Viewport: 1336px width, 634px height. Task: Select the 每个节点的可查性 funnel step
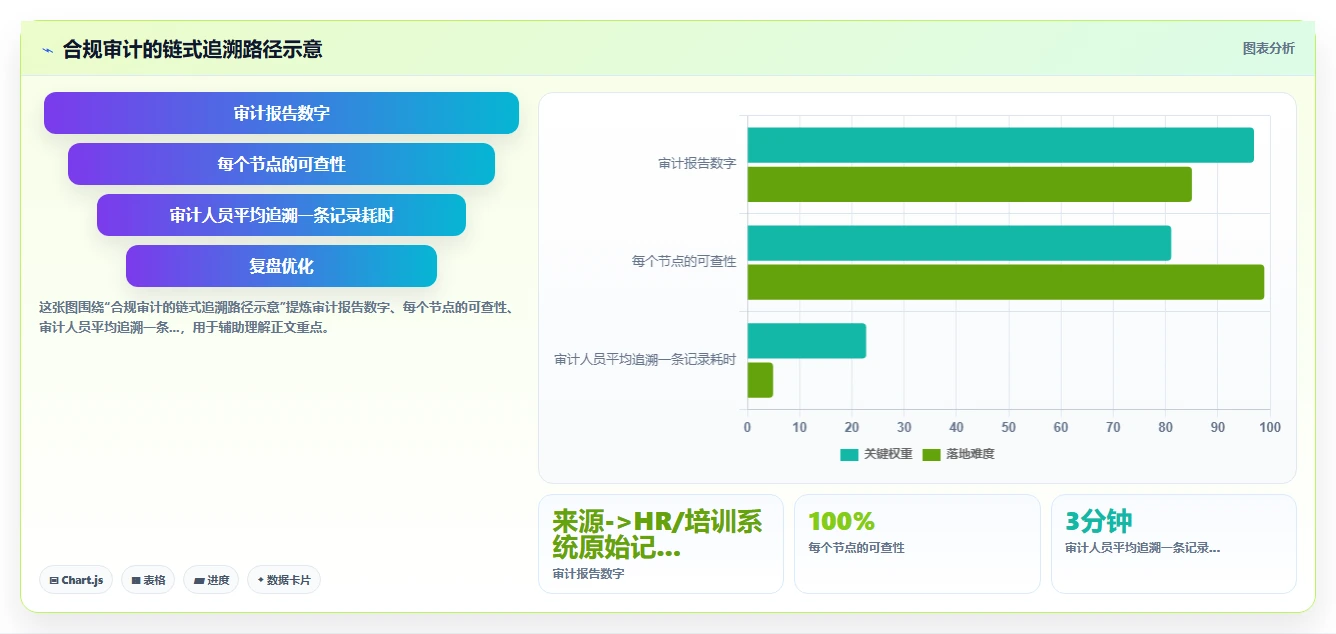[281, 164]
